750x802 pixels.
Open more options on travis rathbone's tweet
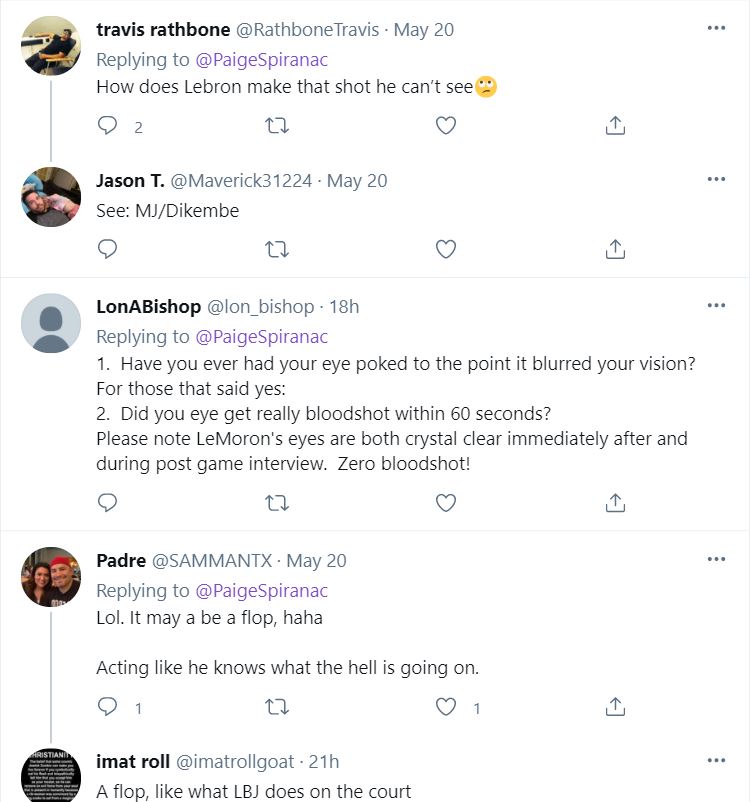[716, 28]
